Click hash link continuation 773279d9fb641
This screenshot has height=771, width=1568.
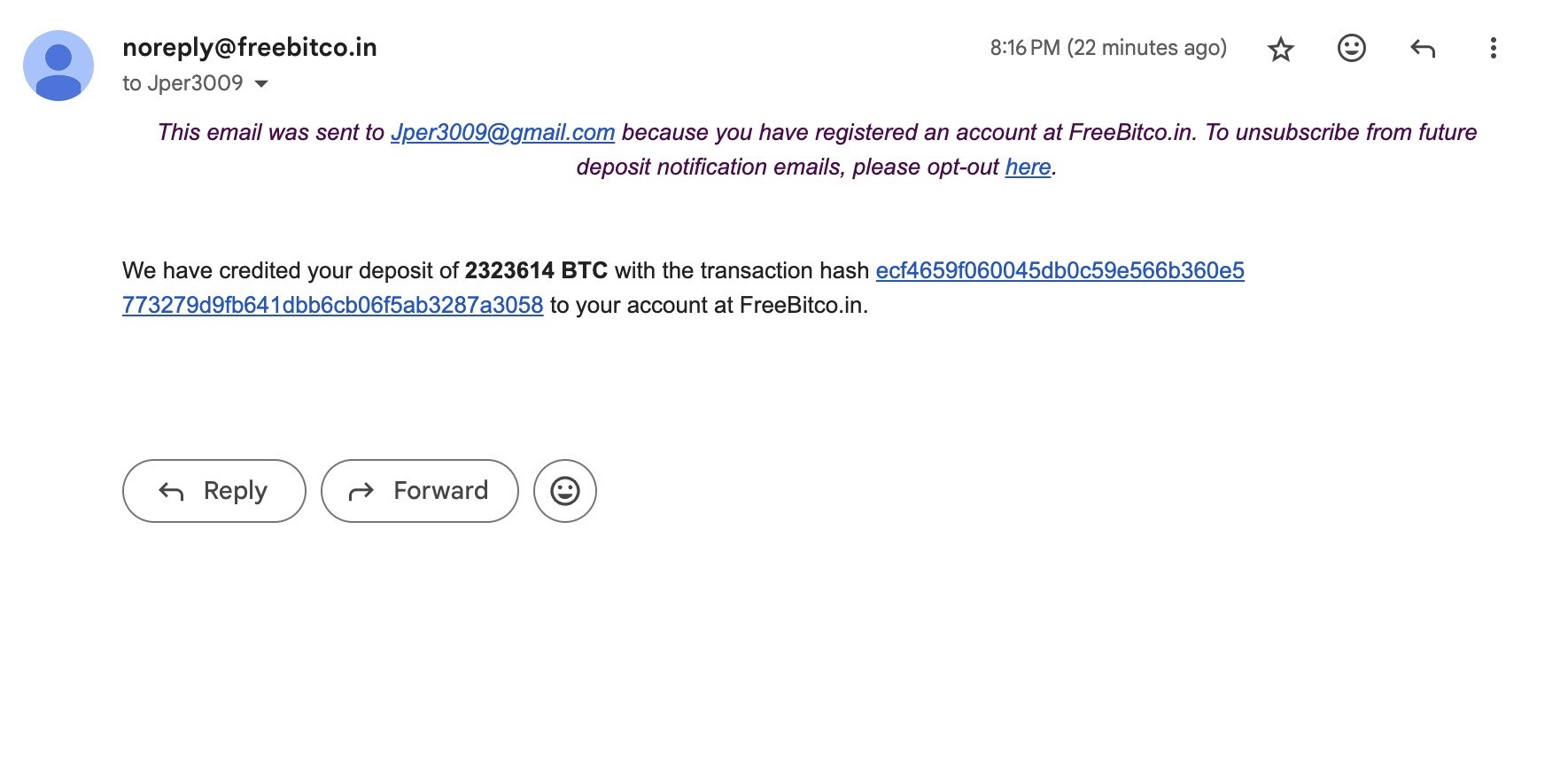(x=332, y=305)
